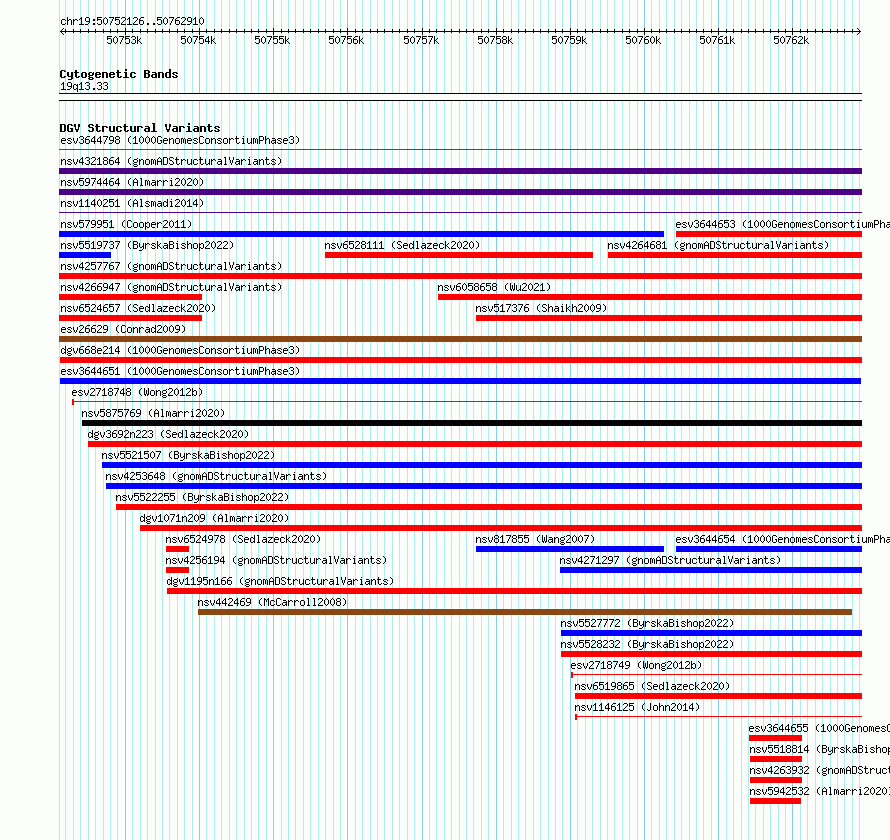Viewport: 890px width, 840px height.
Task: Click nsv5521507 ByrskaBishop2022 label
Action: [x=188, y=455]
